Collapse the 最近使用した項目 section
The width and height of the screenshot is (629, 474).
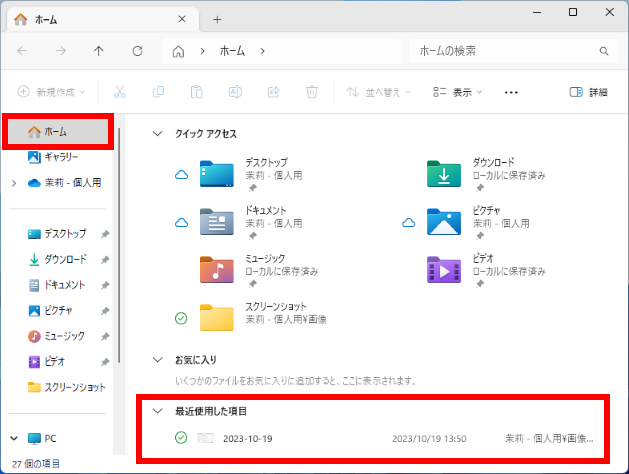tap(158, 411)
